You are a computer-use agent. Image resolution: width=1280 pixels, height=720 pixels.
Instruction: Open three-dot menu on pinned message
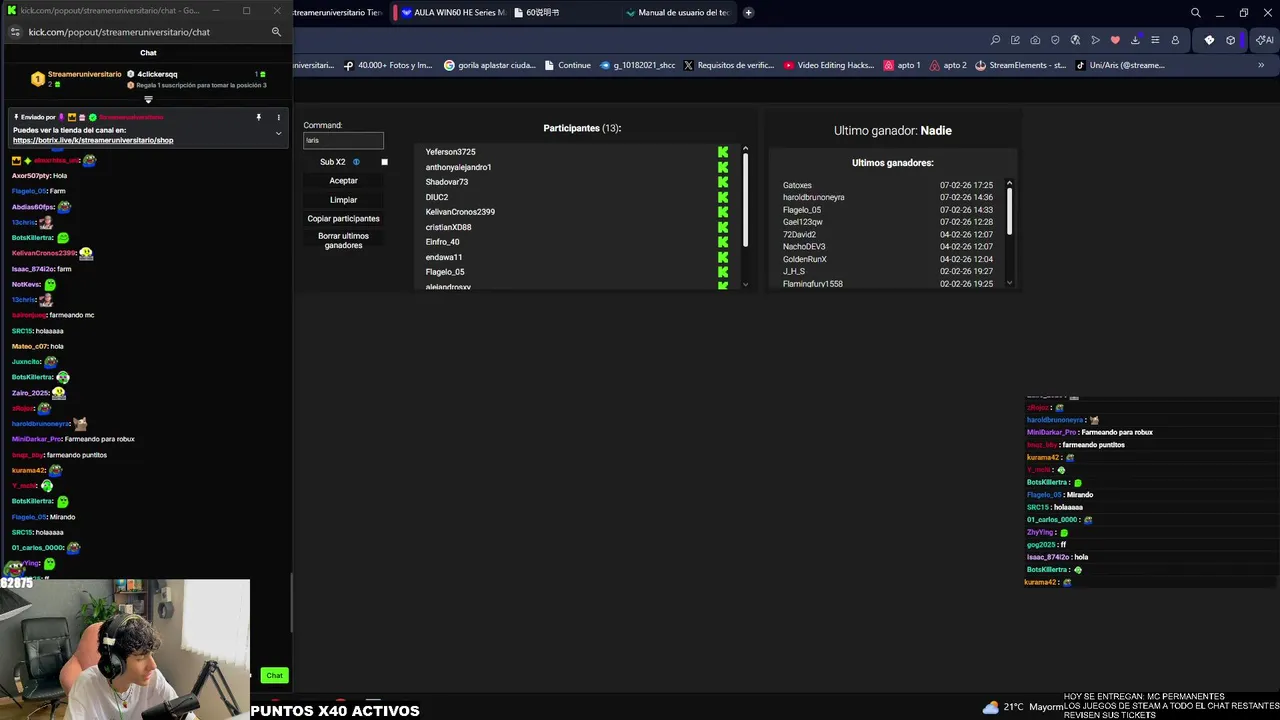coord(278,117)
